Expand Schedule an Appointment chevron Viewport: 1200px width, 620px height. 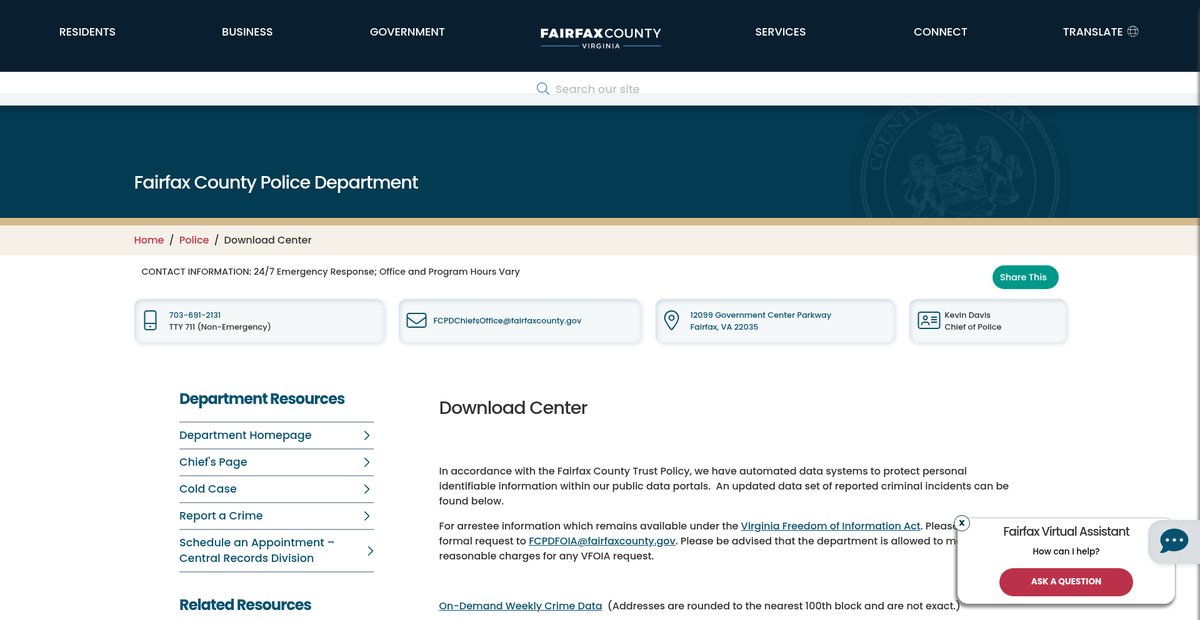click(370, 551)
